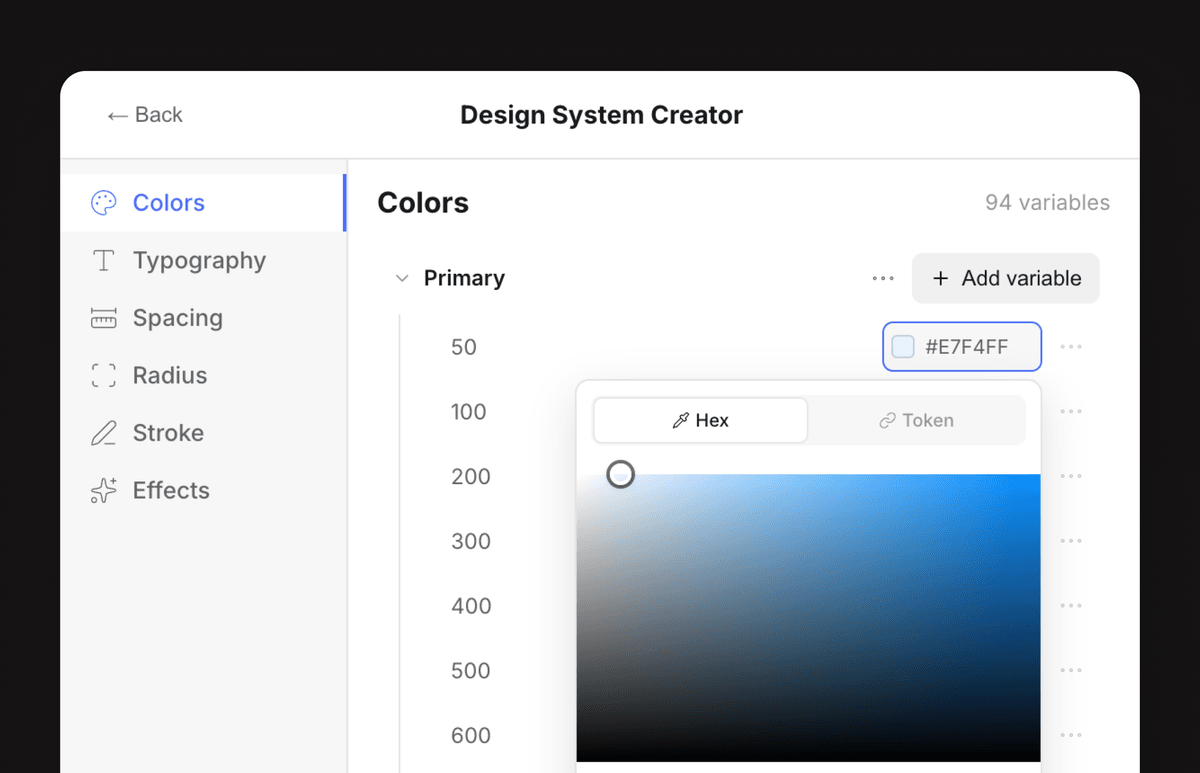Click the Design System Creator title
This screenshot has width=1200, height=773.
click(601, 115)
